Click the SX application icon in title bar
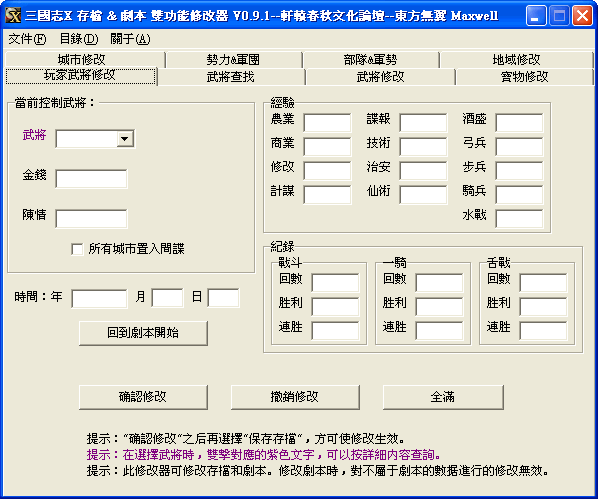Image resolution: width=598 pixels, height=499 pixels. click(13, 16)
